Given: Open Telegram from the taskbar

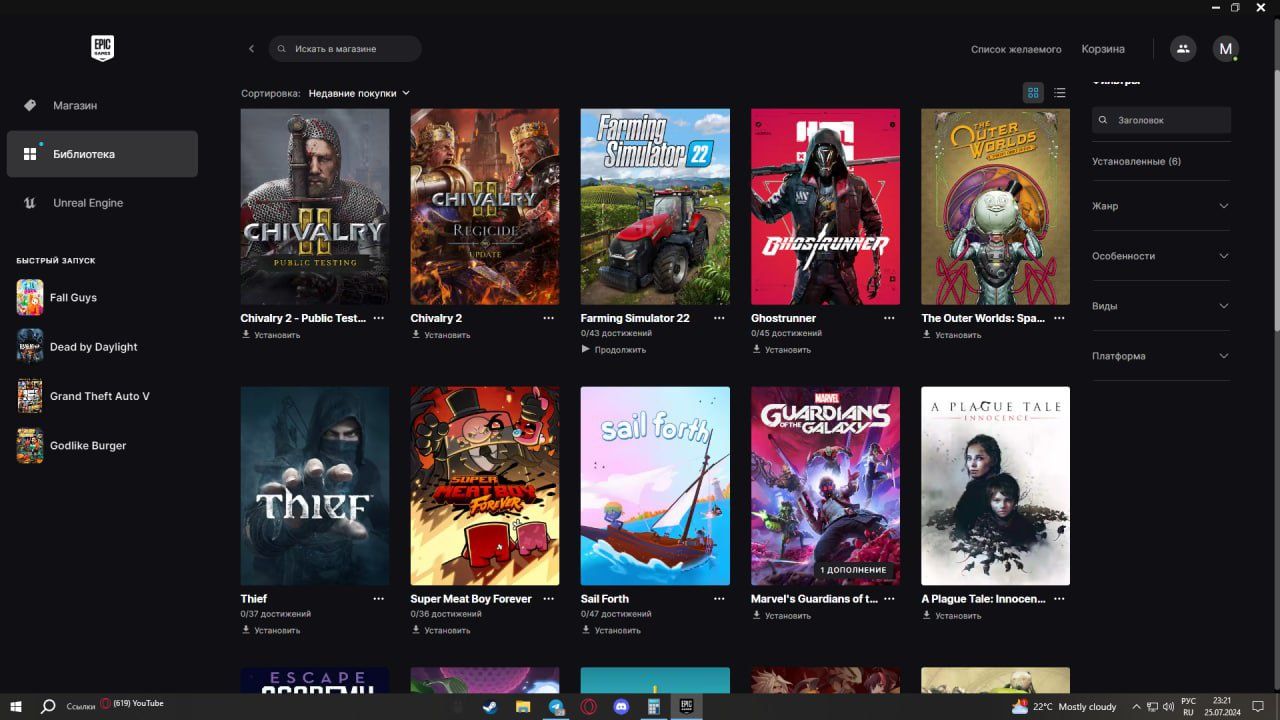Looking at the screenshot, I should coord(556,706).
